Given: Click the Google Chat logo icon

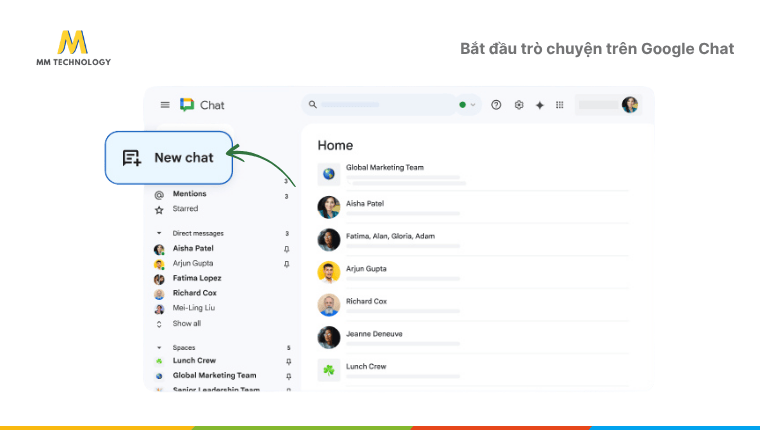Looking at the screenshot, I should (187, 105).
